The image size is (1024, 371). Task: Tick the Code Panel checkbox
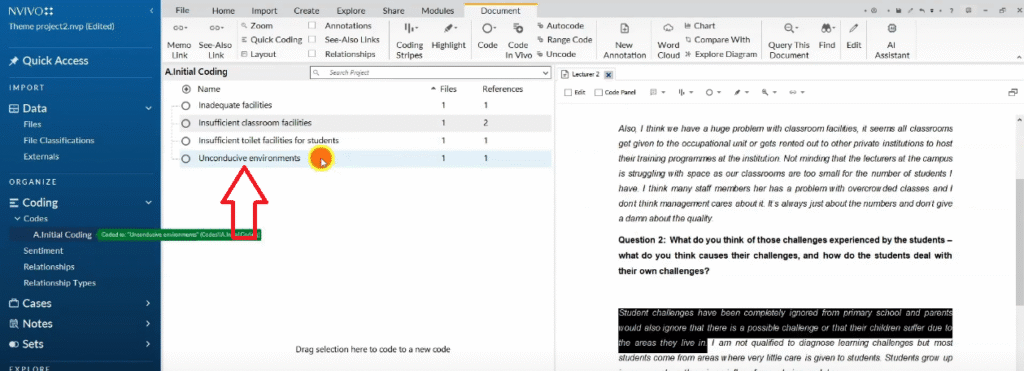pyautogui.click(x=598, y=93)
